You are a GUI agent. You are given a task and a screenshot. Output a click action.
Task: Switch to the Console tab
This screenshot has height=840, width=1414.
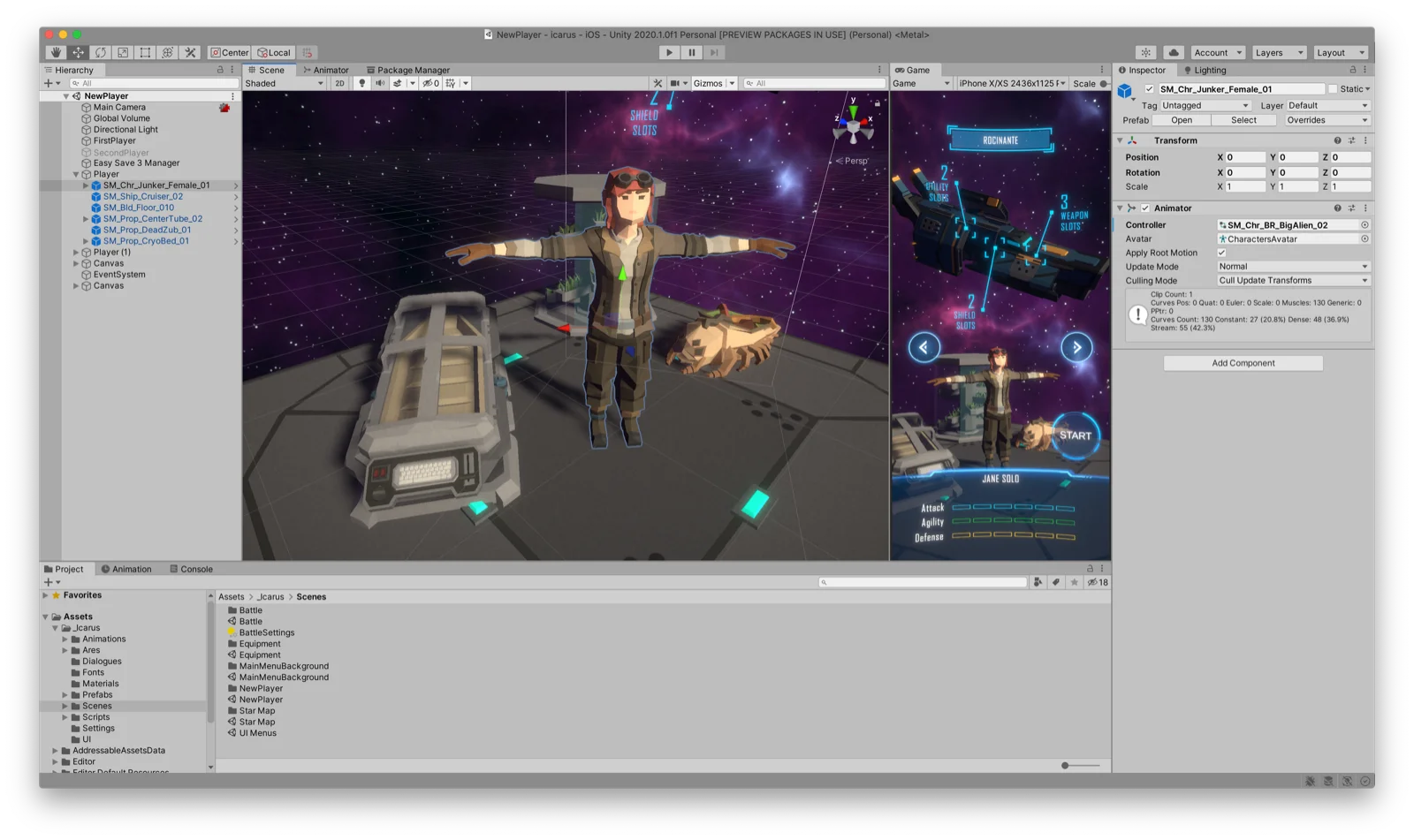pos(191,569)
